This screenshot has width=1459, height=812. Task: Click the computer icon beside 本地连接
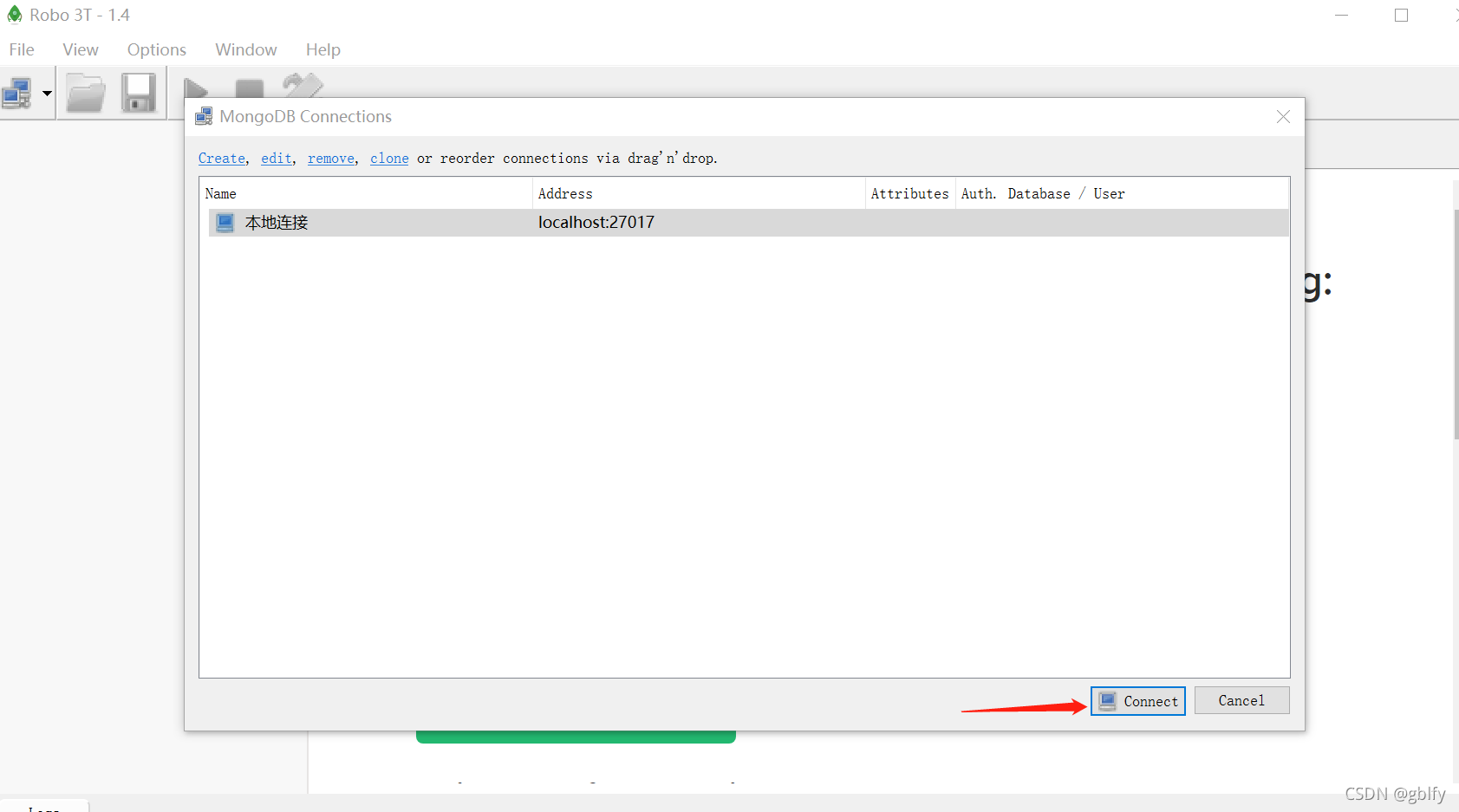point(225,223)
